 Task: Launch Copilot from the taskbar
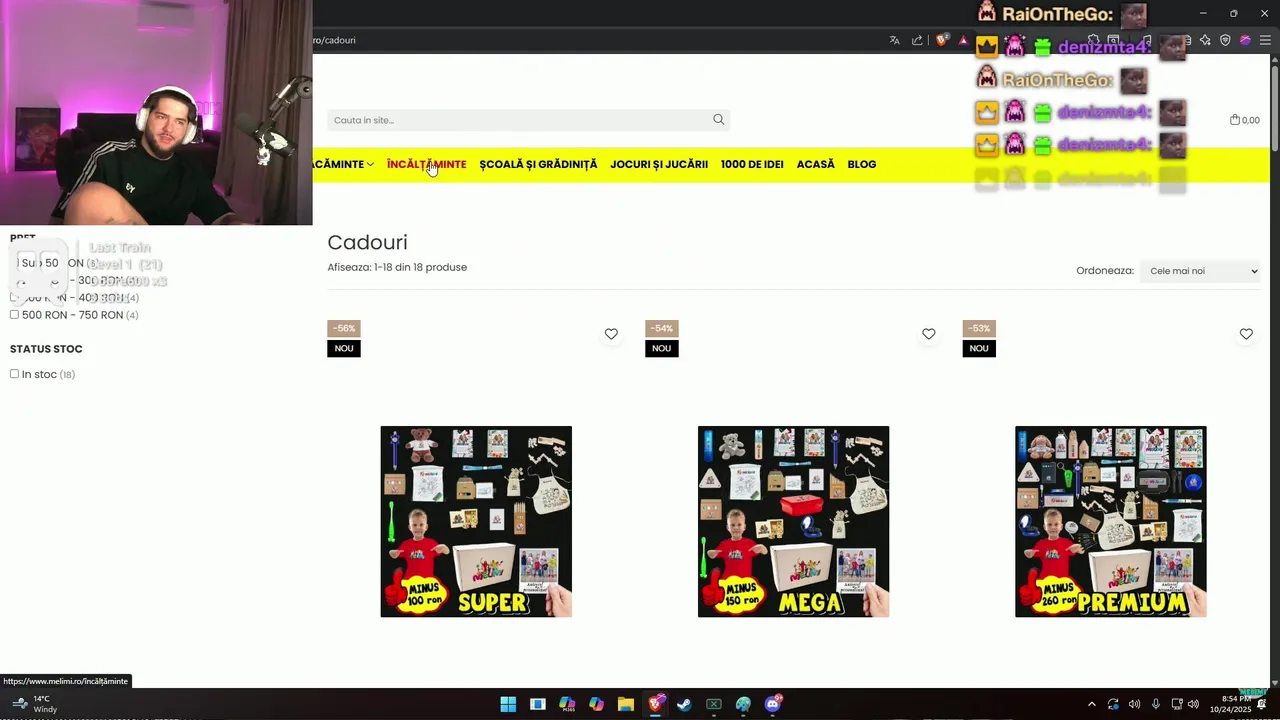coord(596,704)
